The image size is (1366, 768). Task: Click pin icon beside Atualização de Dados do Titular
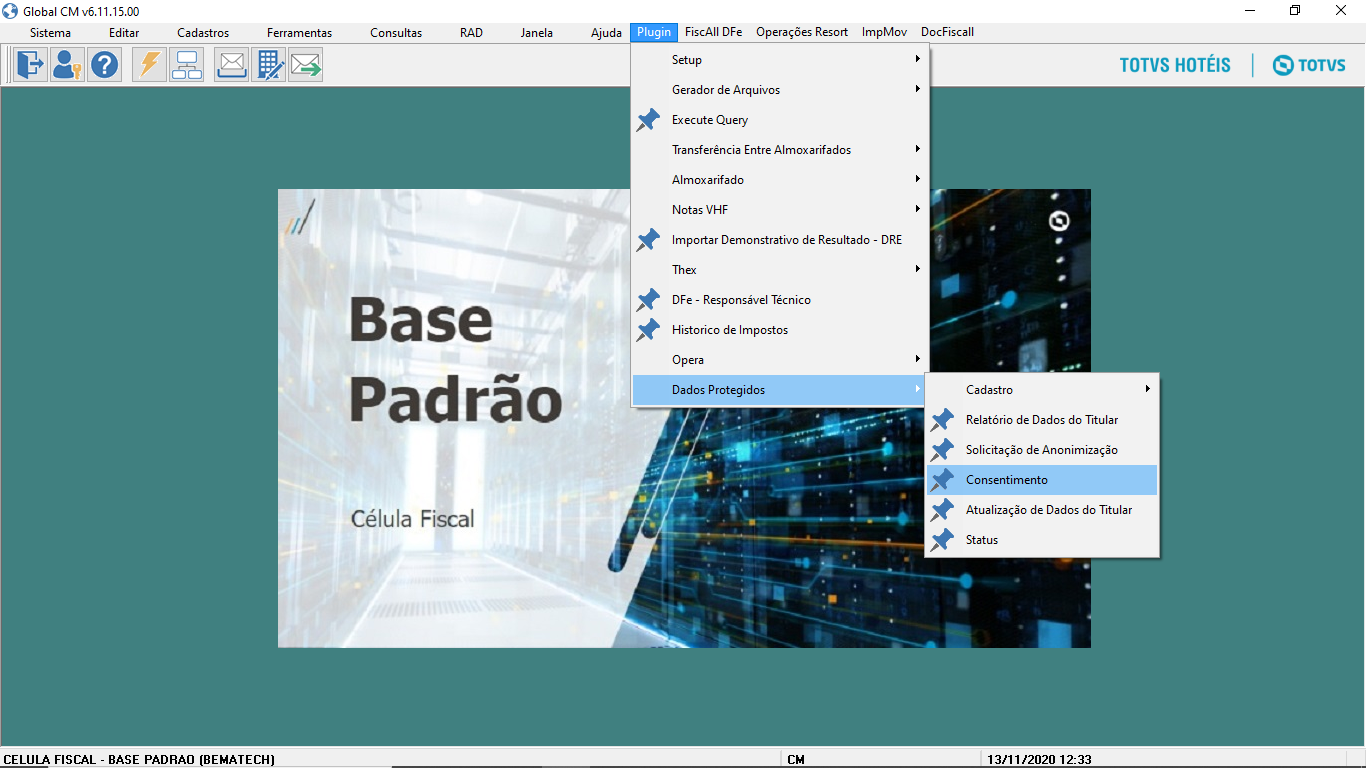pos(942,510)
